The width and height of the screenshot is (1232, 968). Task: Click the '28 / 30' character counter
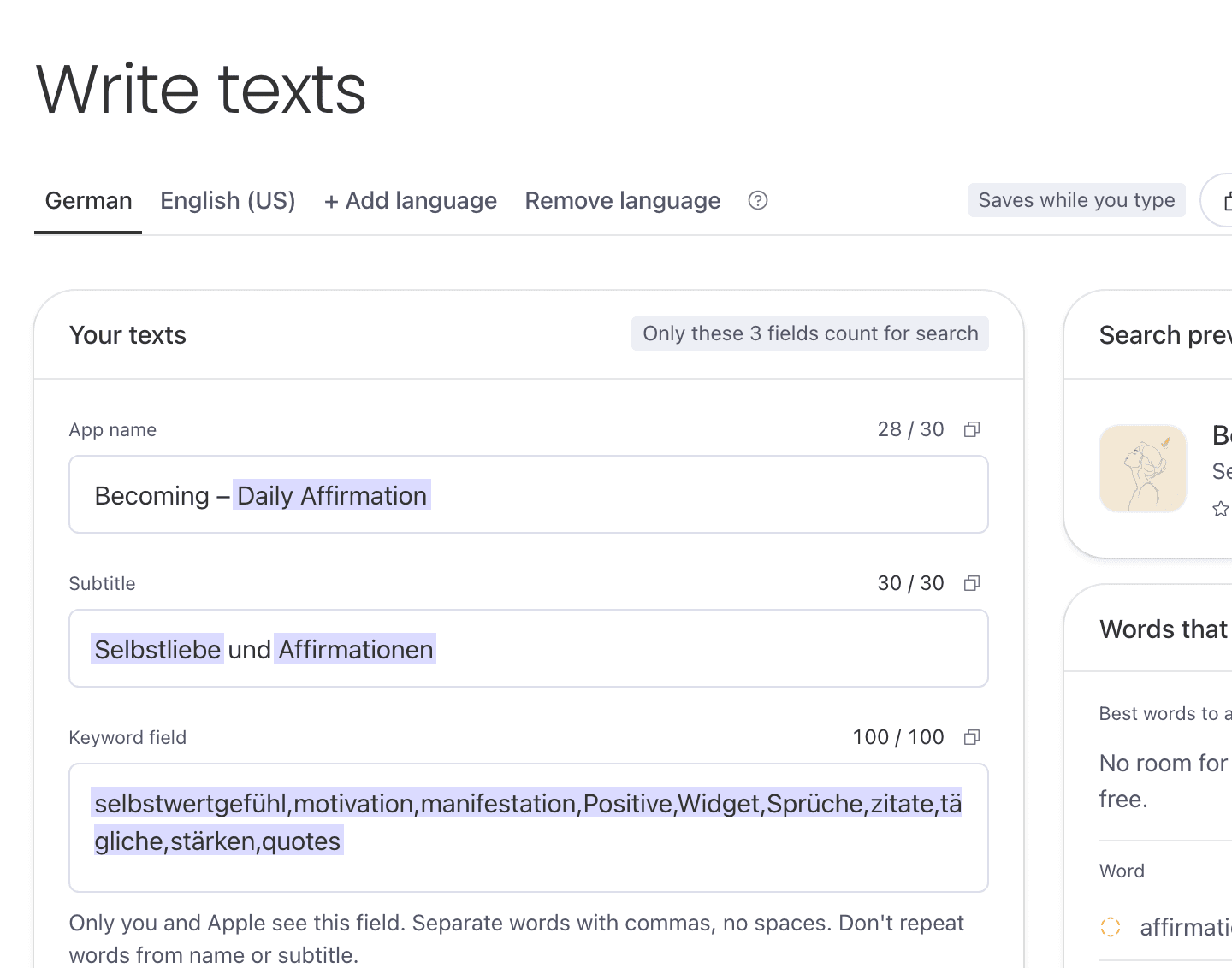(911, 429)
